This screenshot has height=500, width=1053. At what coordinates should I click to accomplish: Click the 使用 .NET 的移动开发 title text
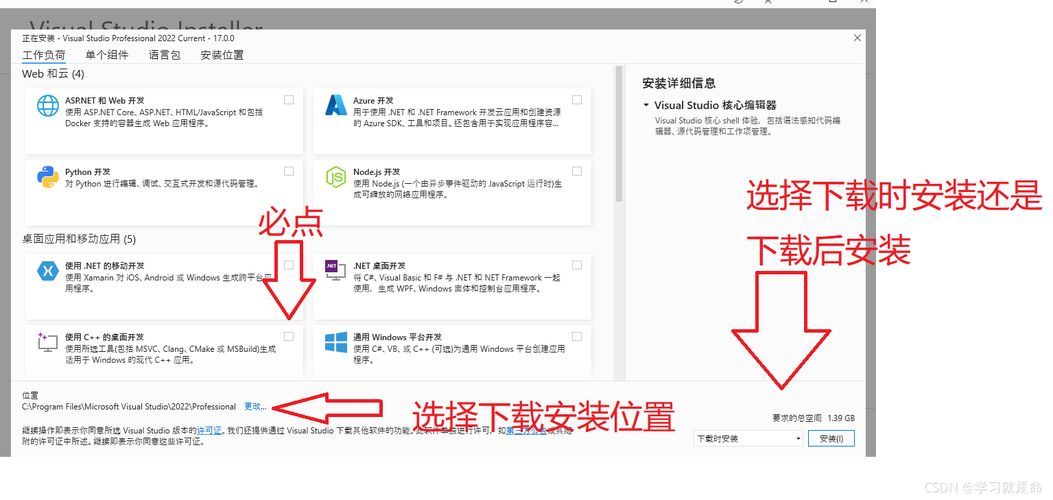(104, 266)
